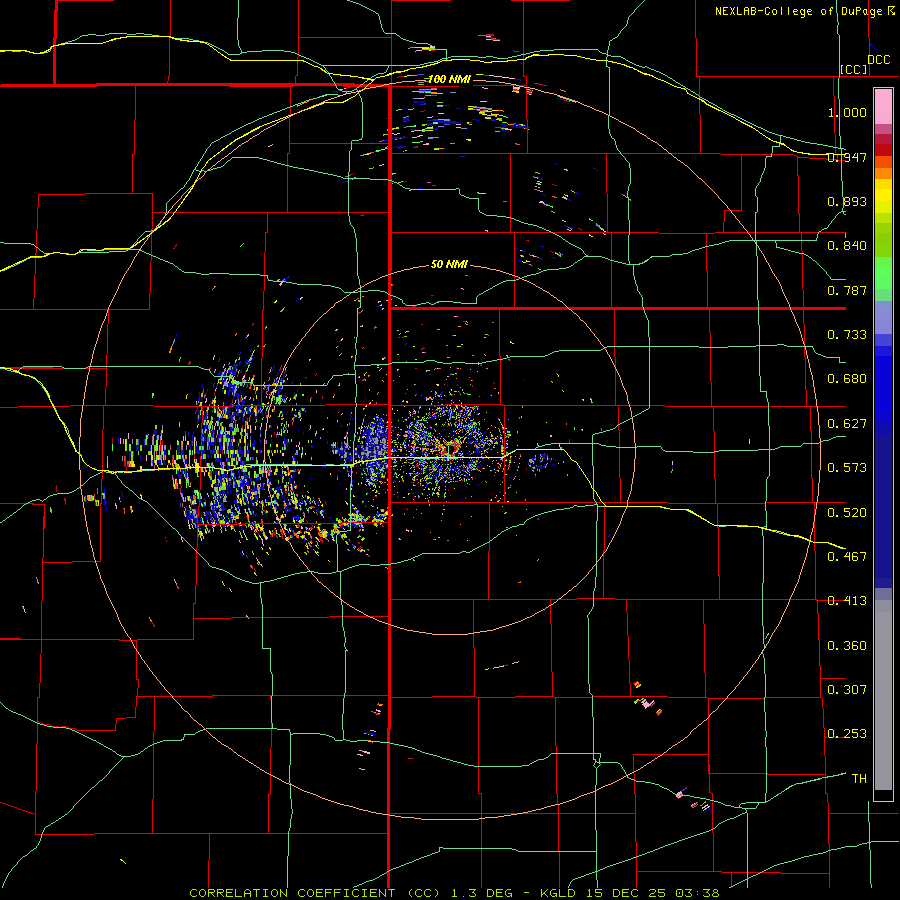Viewport: 900px width, 900px height.
Task: Click the CORRELATION COEFFICIENT caption text
Action: (x=292, y=893)
